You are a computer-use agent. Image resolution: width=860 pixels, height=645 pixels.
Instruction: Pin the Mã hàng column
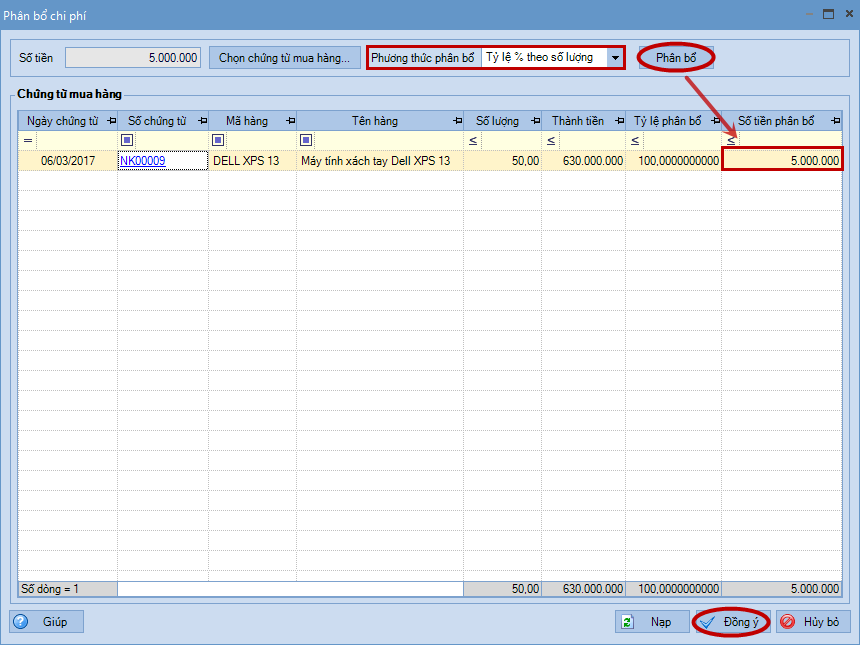pos(291,121)
